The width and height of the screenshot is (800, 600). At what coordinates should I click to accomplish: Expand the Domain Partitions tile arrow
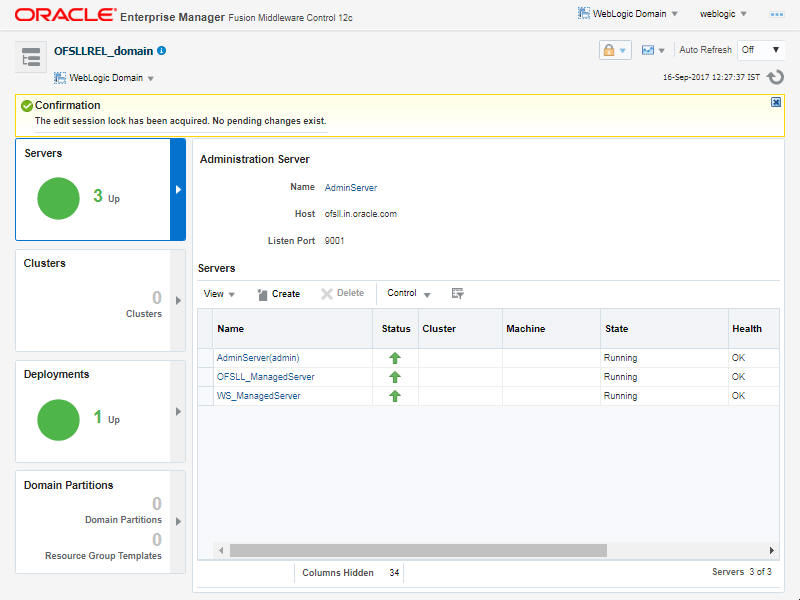click(178, 521)
